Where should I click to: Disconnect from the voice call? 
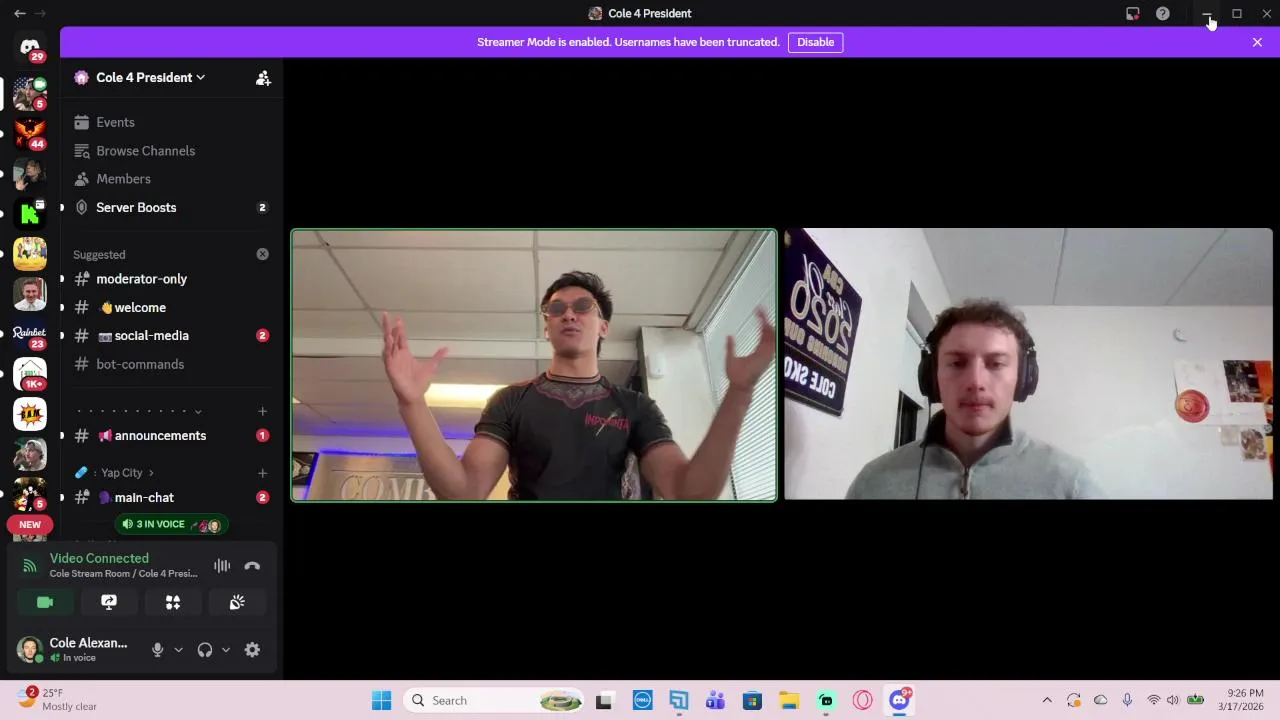coord(252,566)
